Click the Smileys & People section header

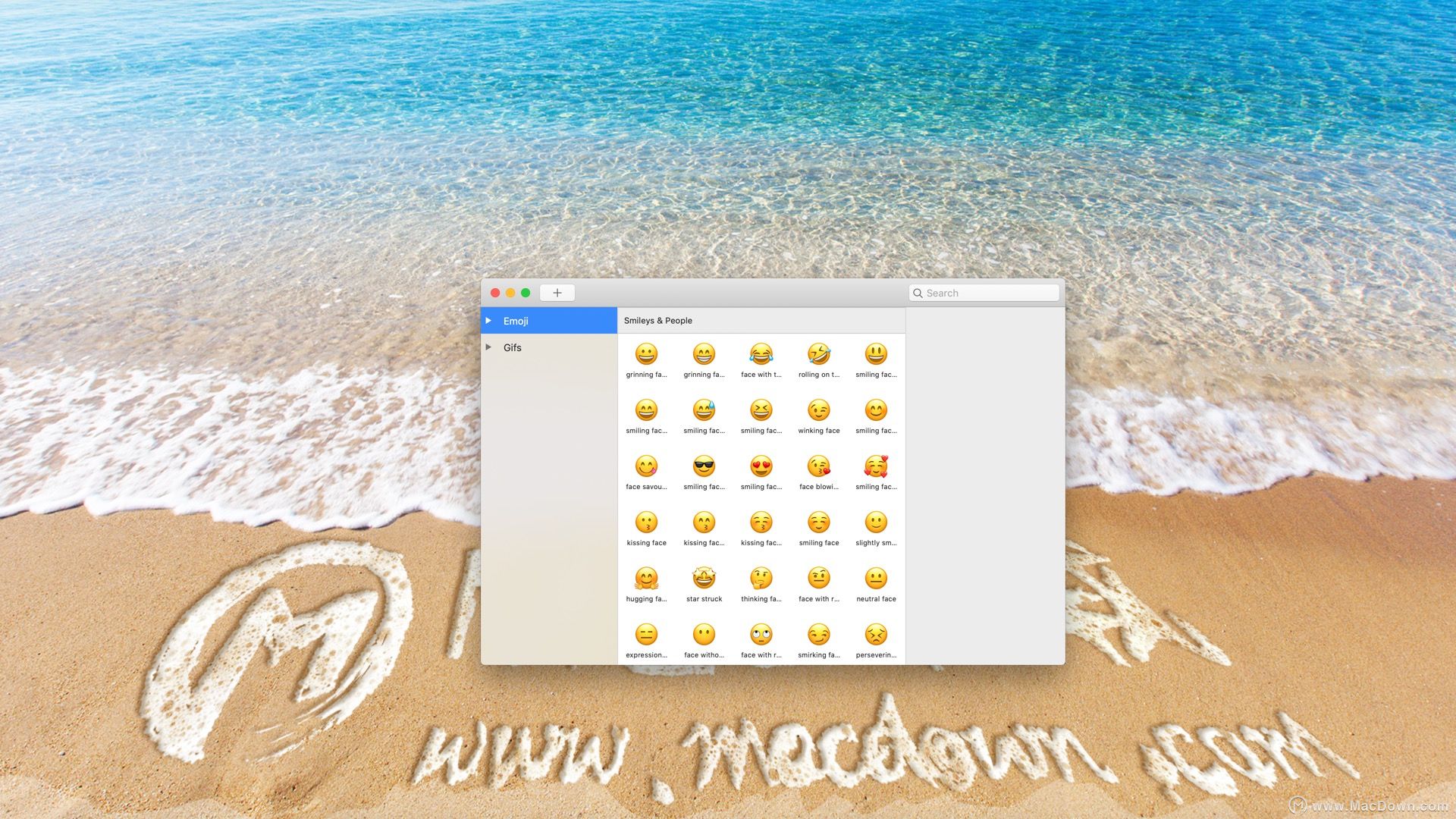pos(658,321)
